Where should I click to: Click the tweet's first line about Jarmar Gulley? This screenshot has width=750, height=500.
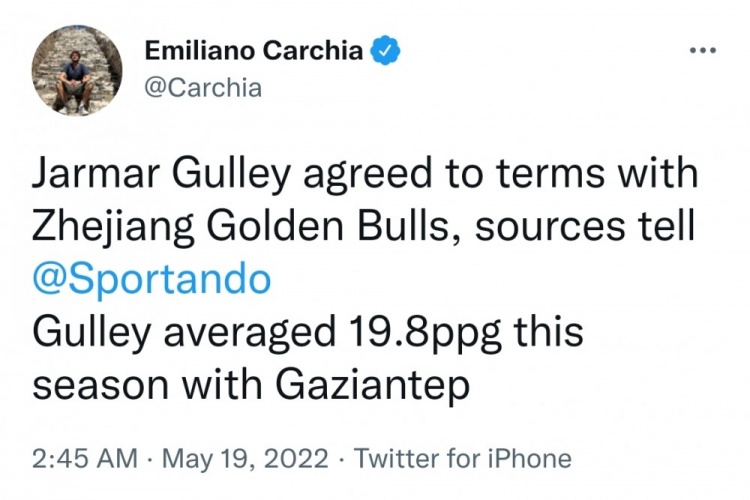coord(365,175)
